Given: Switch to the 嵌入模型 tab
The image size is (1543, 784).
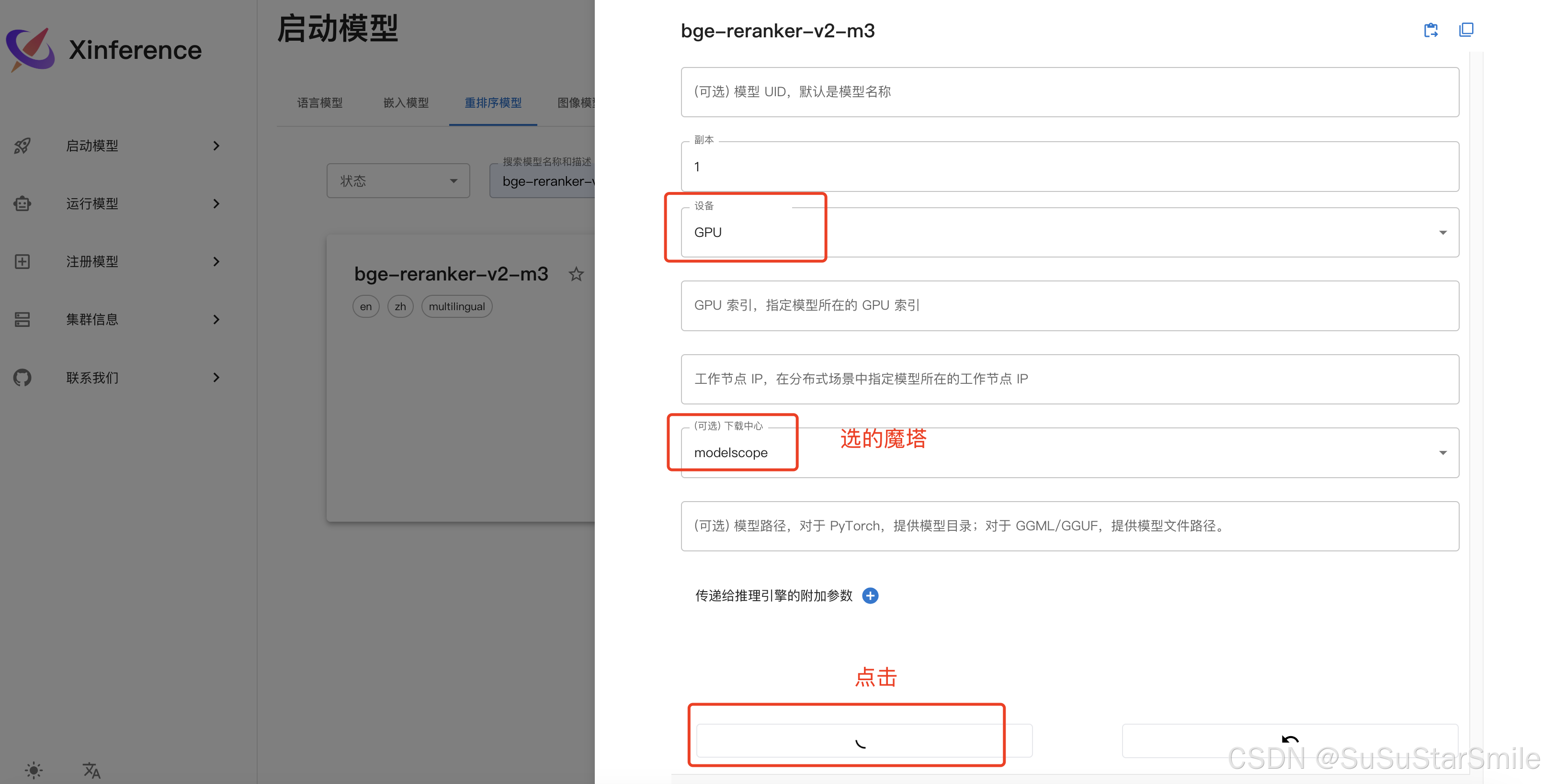Looking at the screenshot, I should (x=406, y=103).
